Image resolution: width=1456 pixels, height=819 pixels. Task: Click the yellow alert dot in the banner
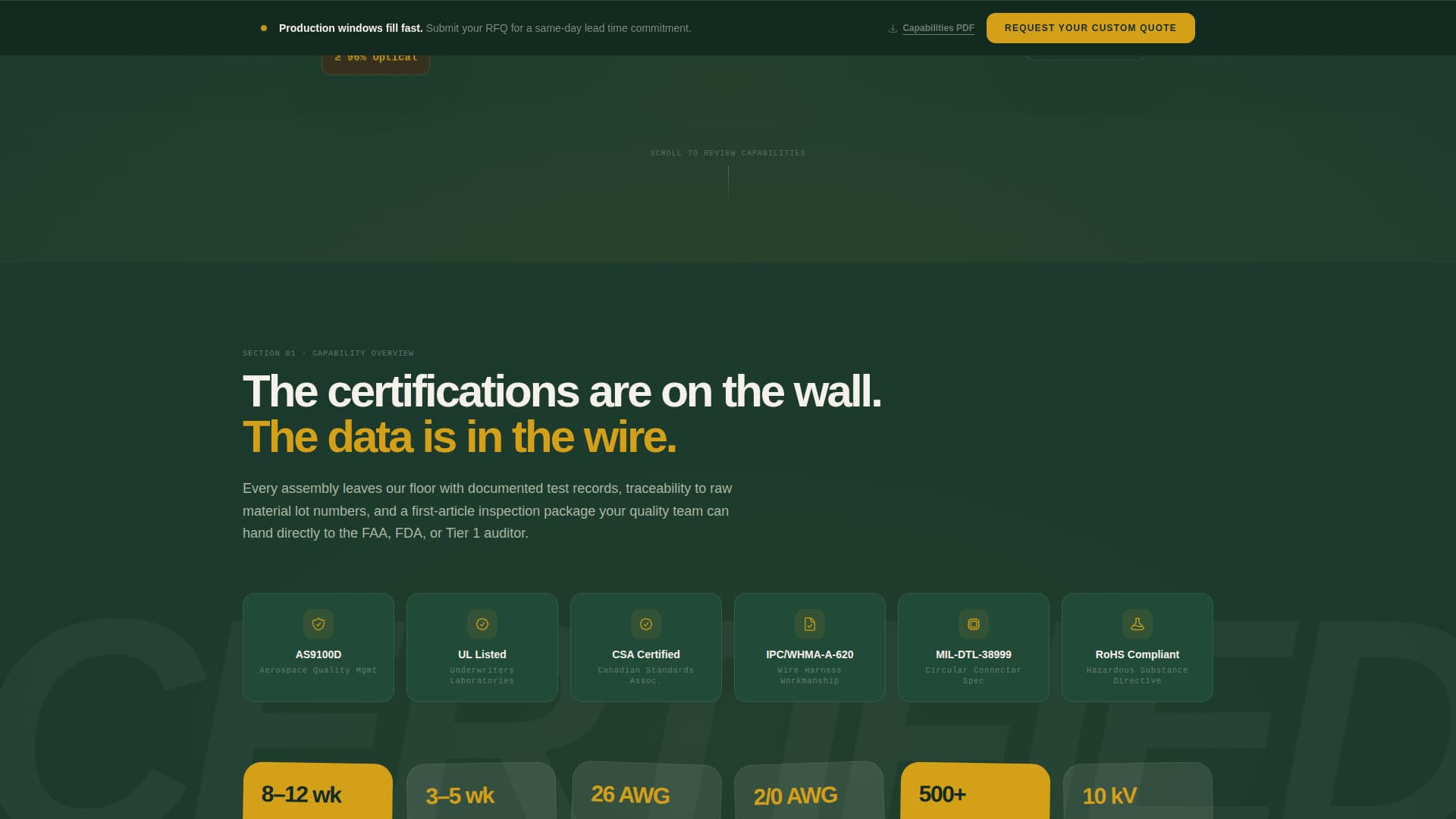coord(263,27)
